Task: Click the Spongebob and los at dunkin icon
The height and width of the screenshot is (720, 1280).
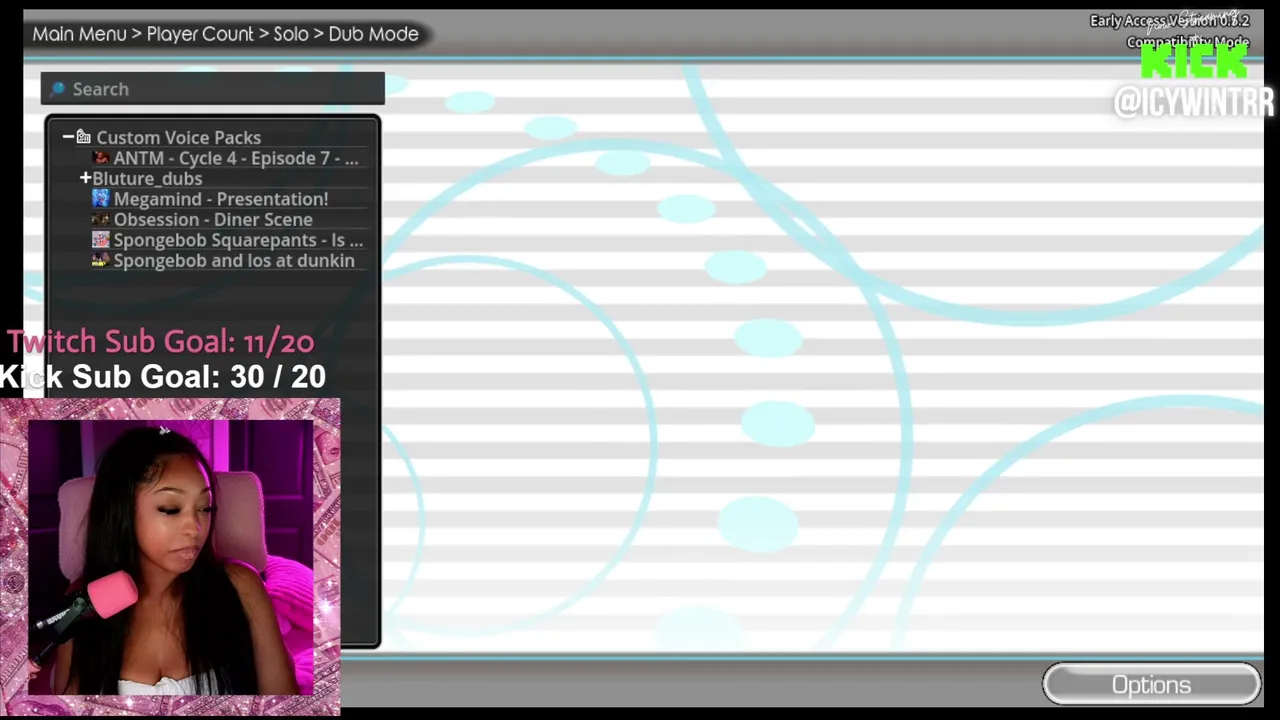Action: (100, 260)
